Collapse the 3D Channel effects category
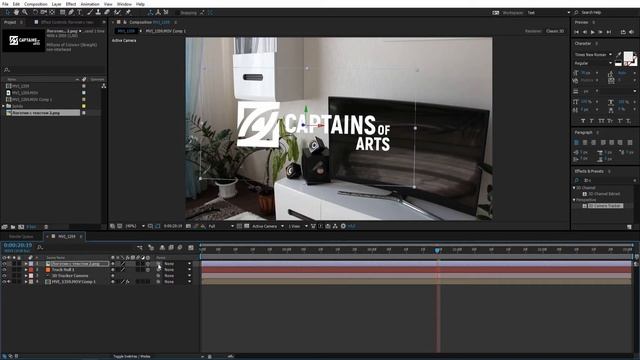This screenshot has height=360, width=640. 574,188
